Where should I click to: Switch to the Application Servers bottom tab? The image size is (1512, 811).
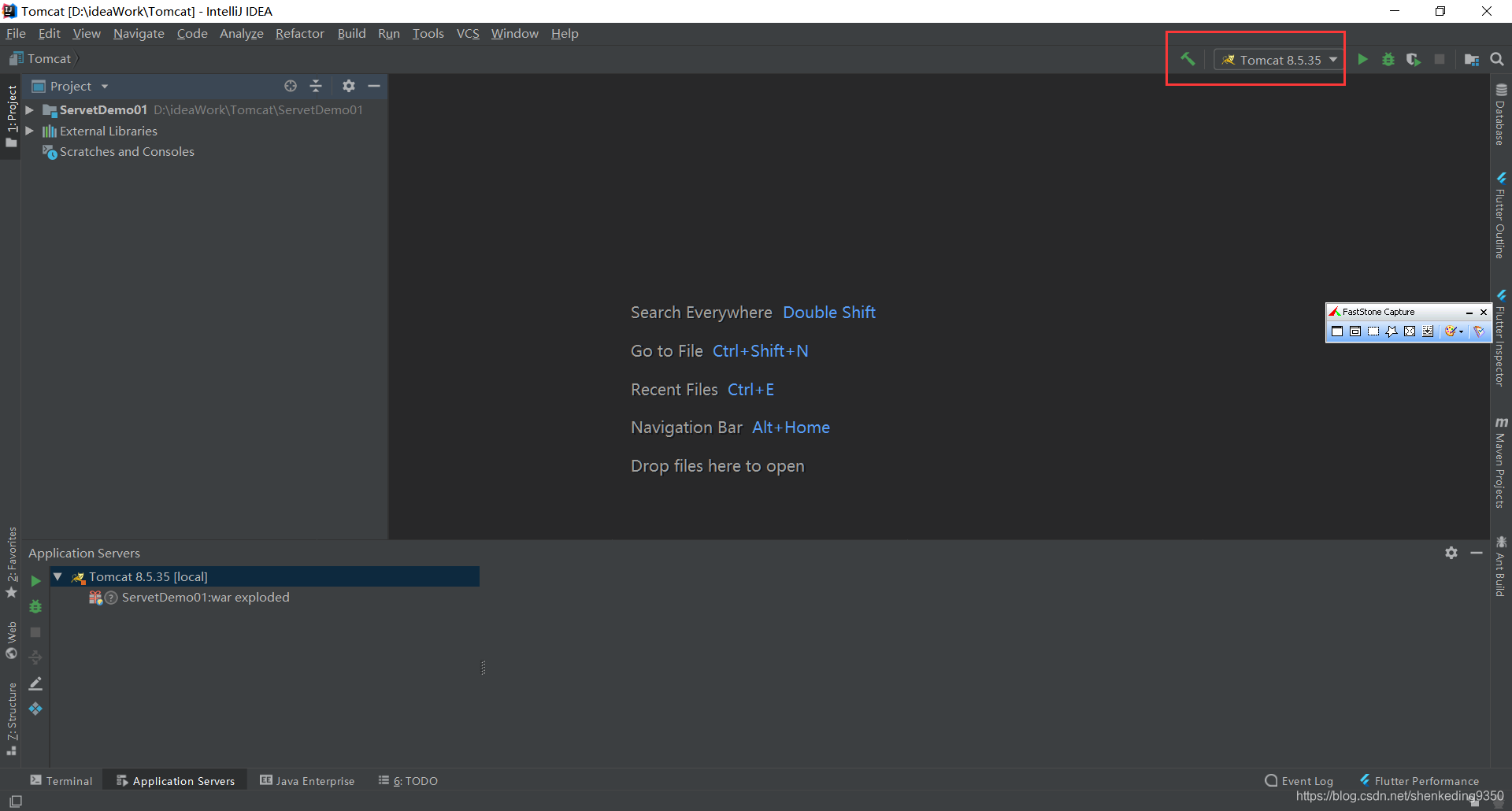(x=176, y=780)
